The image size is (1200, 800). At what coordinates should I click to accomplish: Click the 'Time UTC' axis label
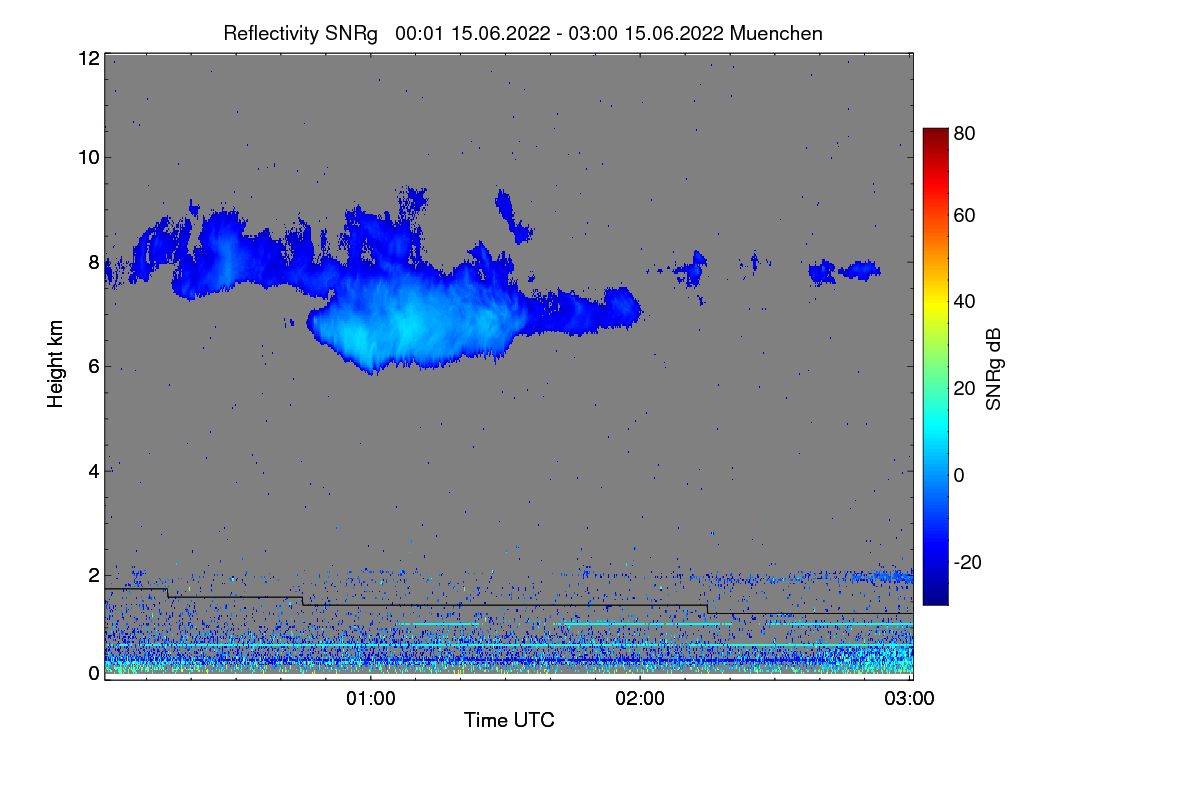[x=508, y=720]
